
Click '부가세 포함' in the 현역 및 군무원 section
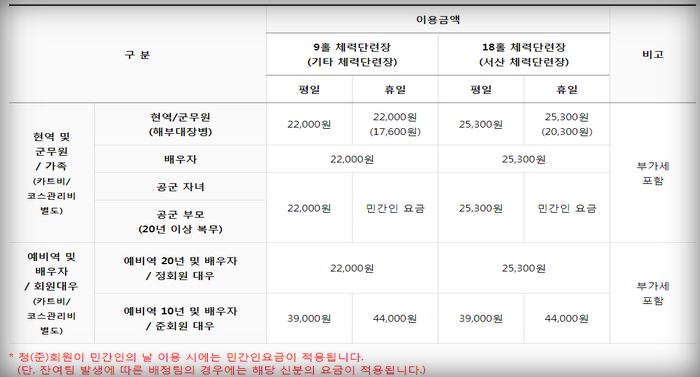(653, 173)
